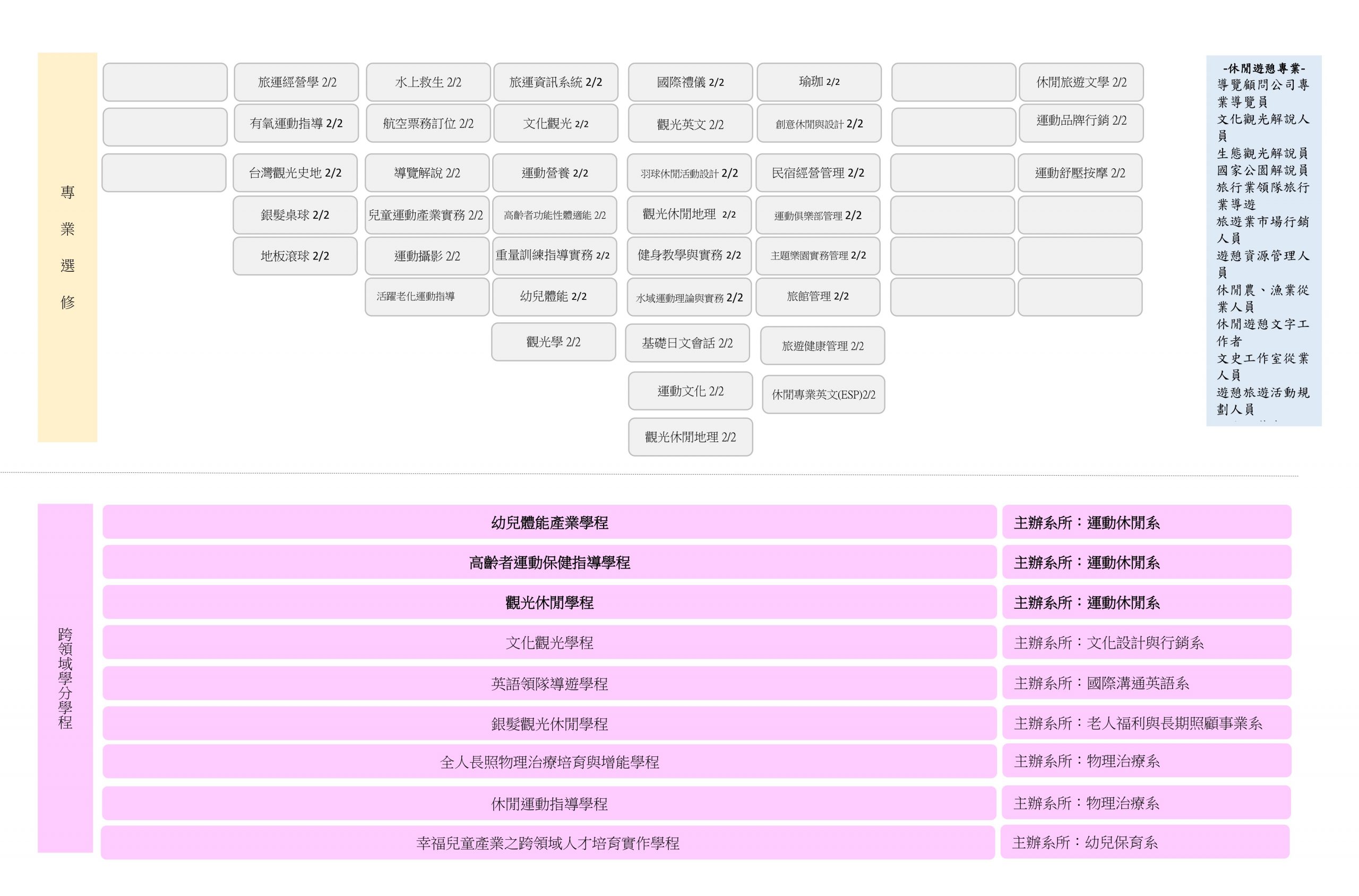1359x896 pixels.
Task: Click the 高齡者功能性體適能 2/2 course
Action: [555, 215]
